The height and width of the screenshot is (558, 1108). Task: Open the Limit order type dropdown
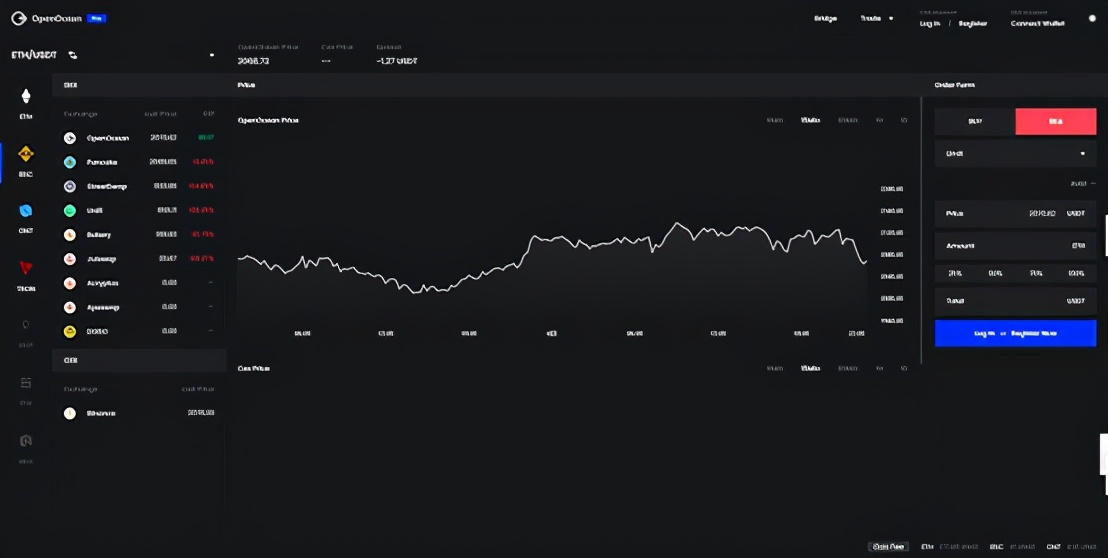1015,154
